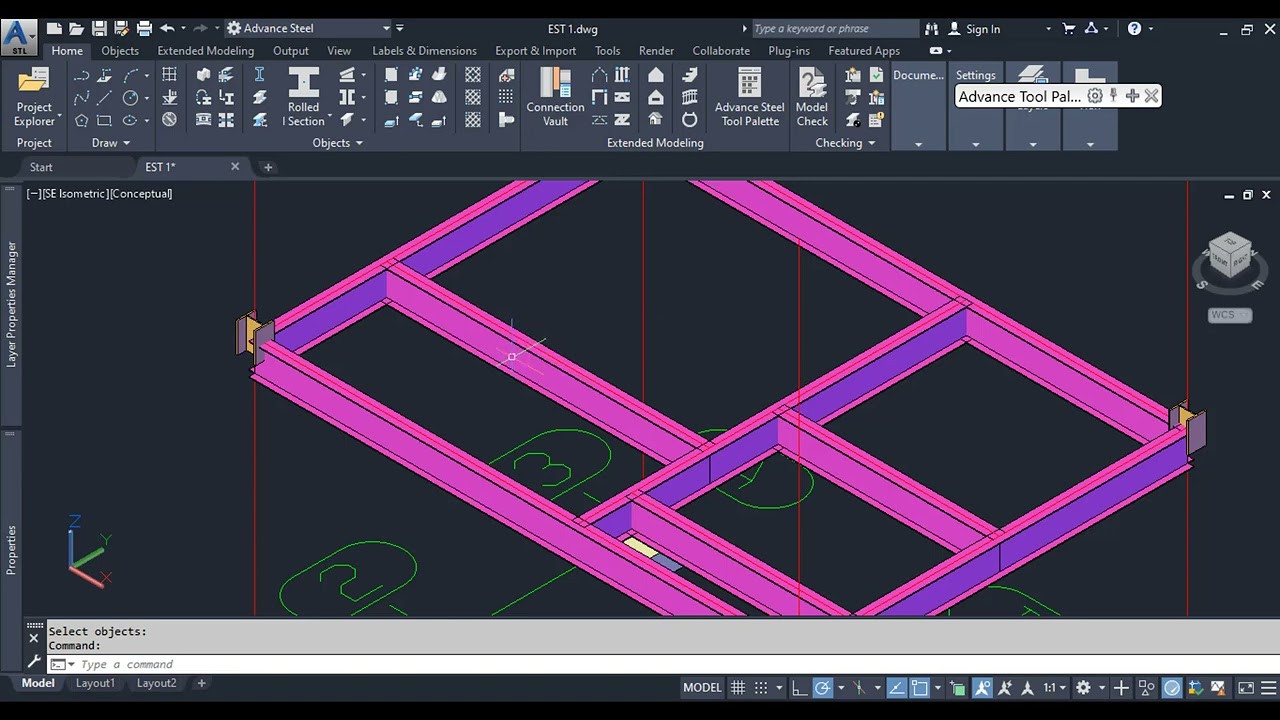Click the ViewCube in the viewport
This screenshot has width=1280, height=720.
pos(1229,257)
